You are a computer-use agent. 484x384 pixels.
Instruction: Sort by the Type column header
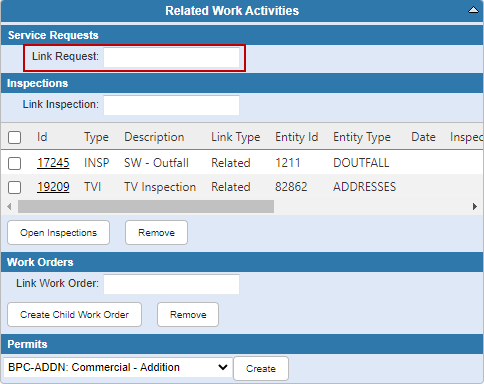coord(96,138)
